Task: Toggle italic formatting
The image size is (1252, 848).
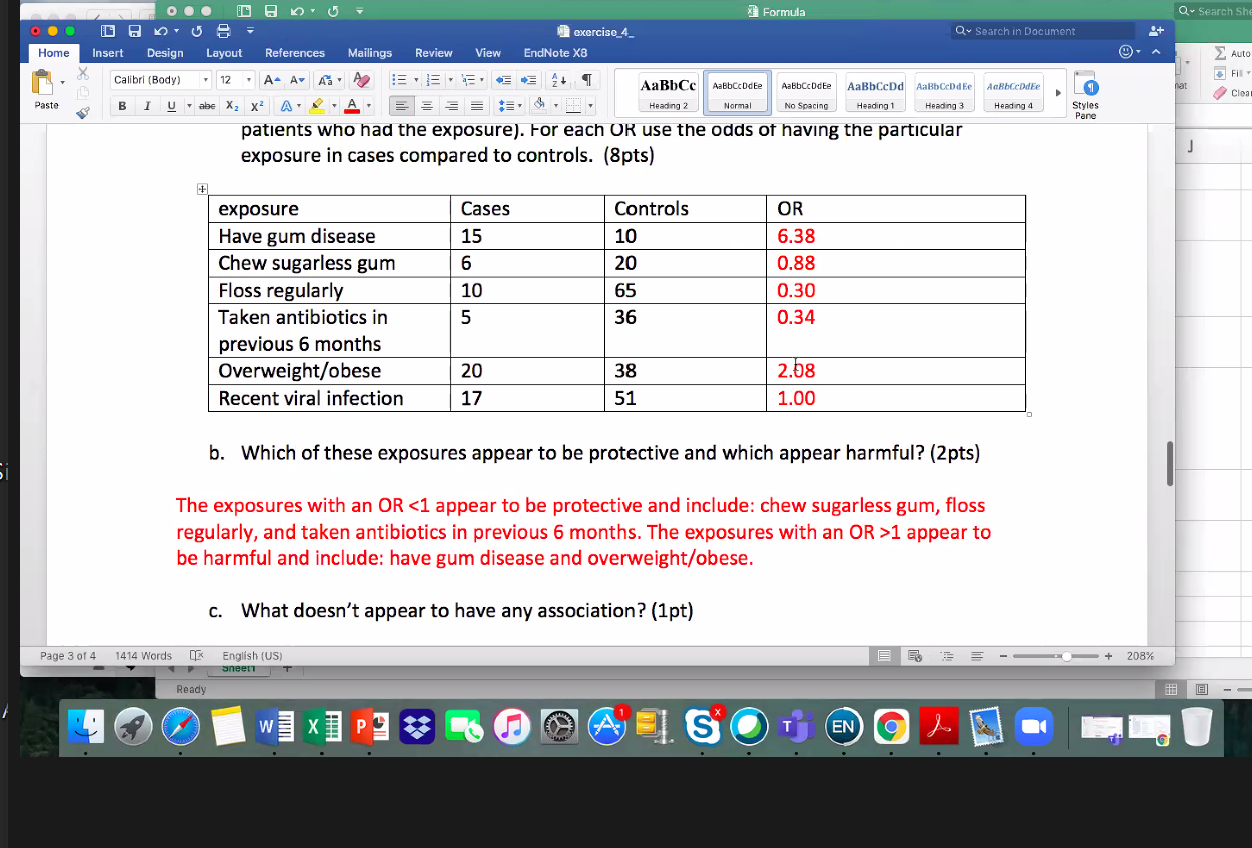Action: pos(148,106)
